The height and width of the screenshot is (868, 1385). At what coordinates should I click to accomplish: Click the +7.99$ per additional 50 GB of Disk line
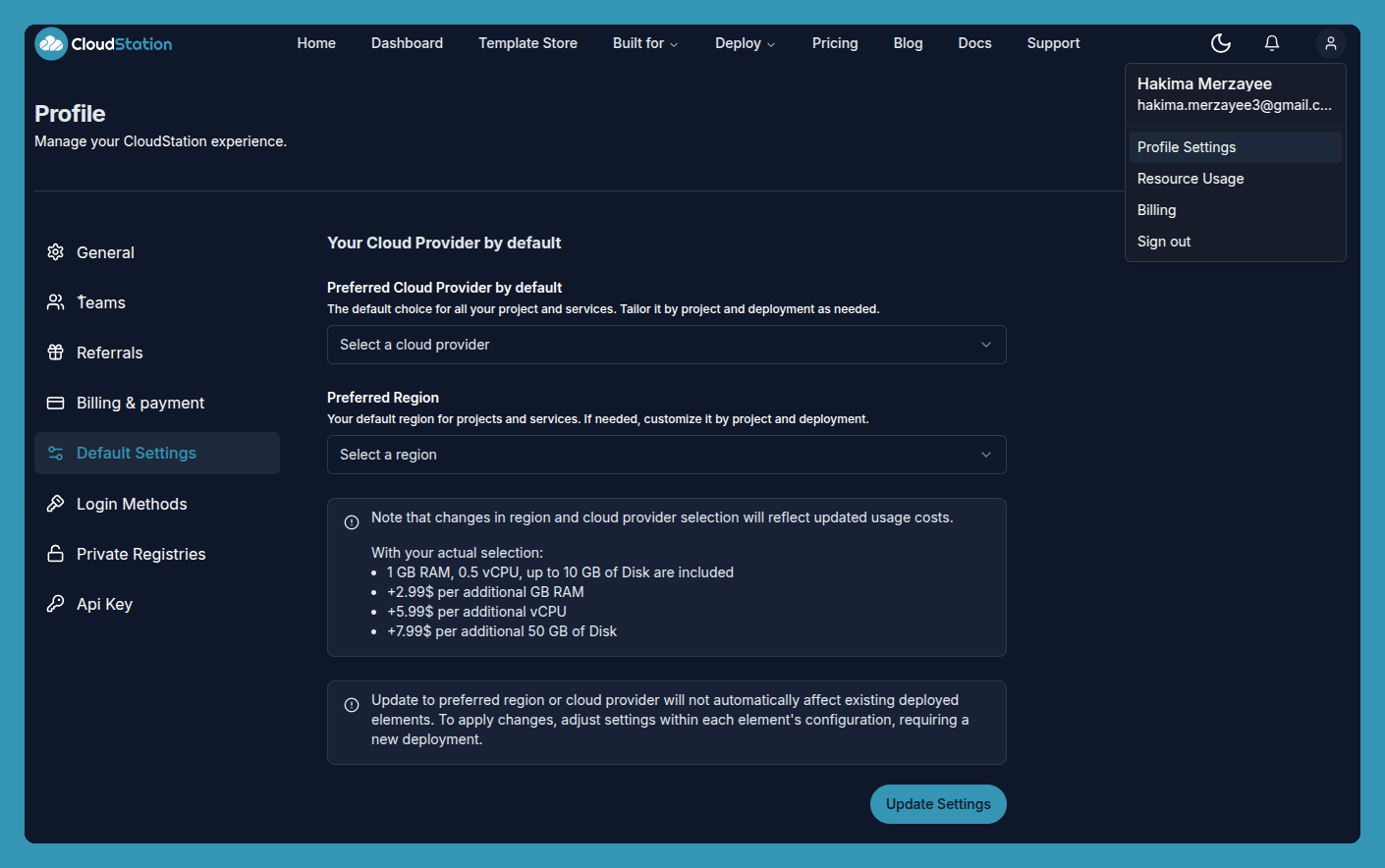502,631
